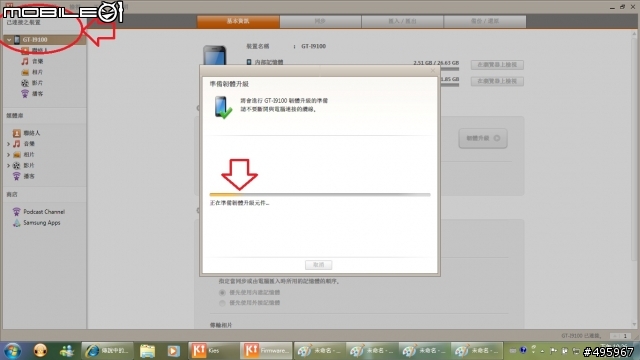Click the 韌體升級 firmware upgrade button
640x360 pixels.
click(x=483, y=138)
